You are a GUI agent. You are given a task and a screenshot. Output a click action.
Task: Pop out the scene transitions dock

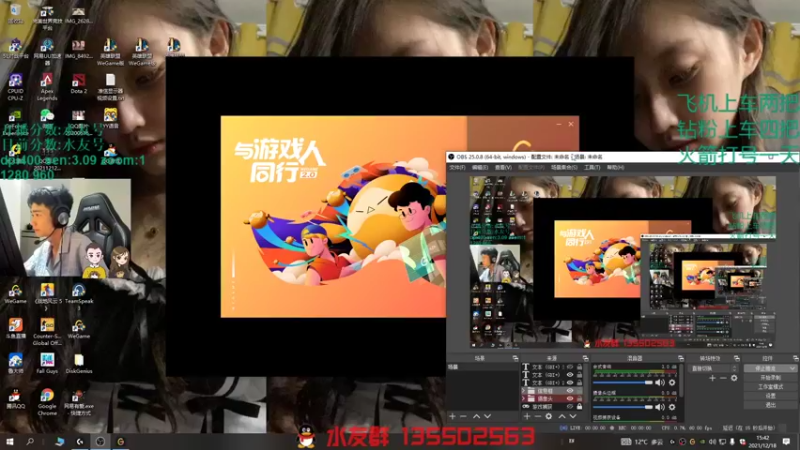click(x=736, y=358)
